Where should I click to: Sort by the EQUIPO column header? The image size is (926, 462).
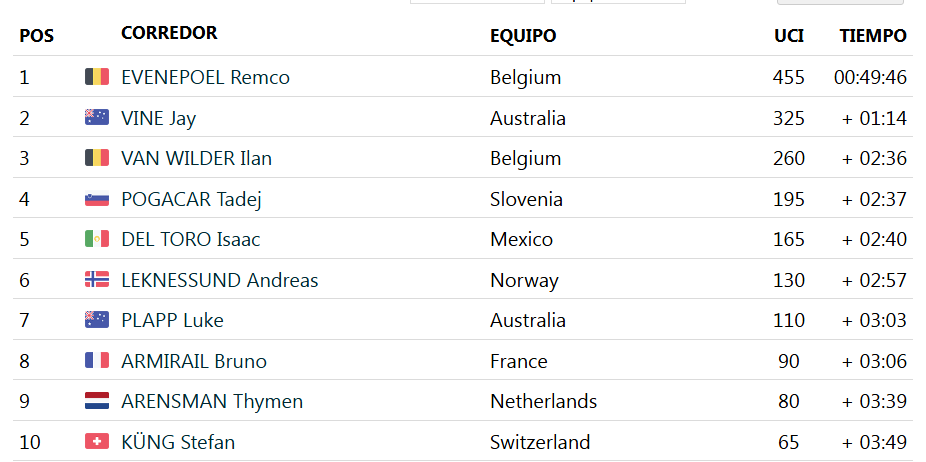pos(523,35)
